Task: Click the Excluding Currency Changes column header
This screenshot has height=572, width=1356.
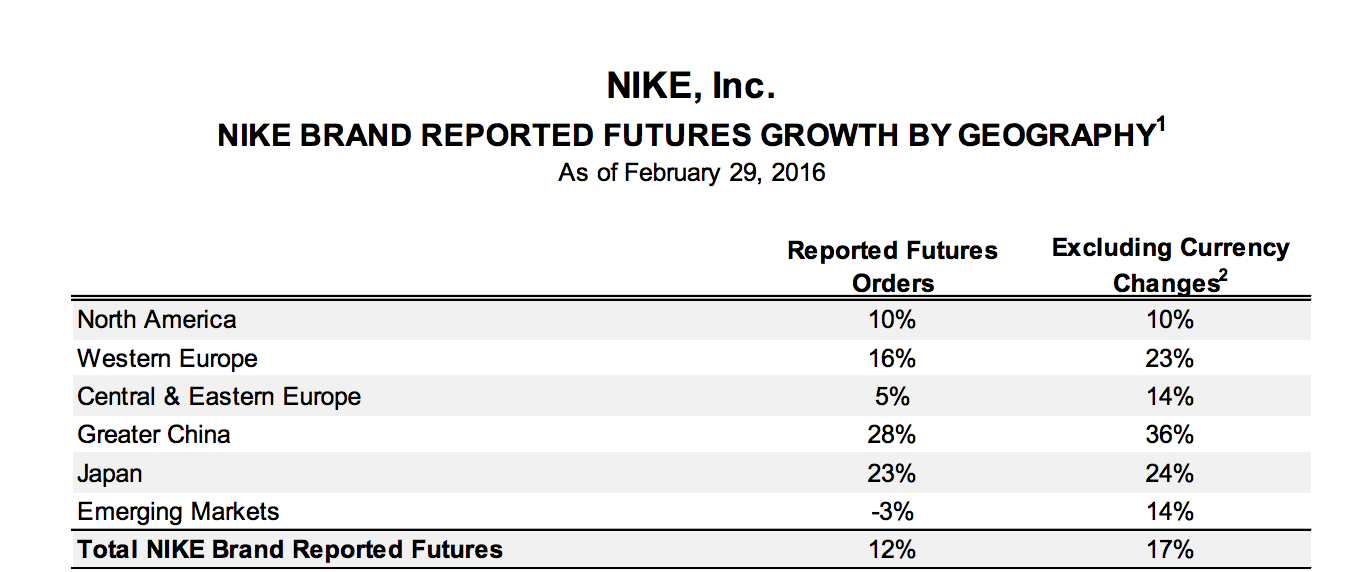Action: point(1169,265)
